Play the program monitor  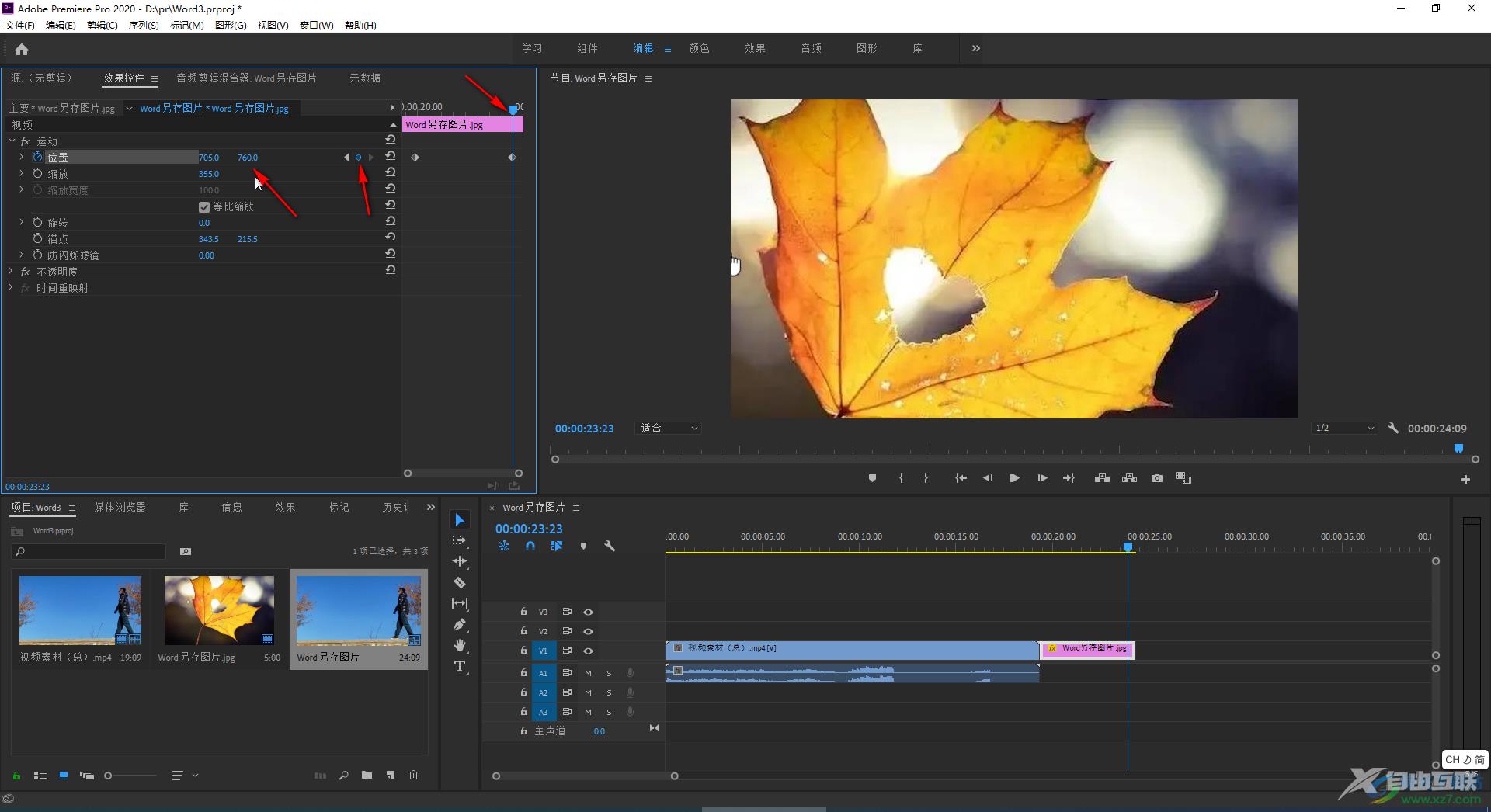1014,478
